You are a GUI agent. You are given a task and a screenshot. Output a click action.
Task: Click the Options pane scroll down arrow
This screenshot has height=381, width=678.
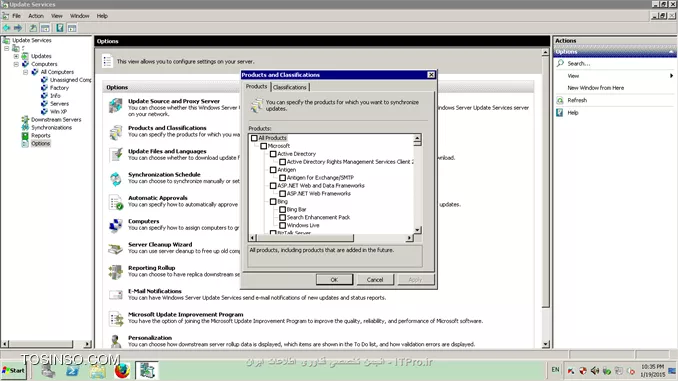(x=546, y=344)
